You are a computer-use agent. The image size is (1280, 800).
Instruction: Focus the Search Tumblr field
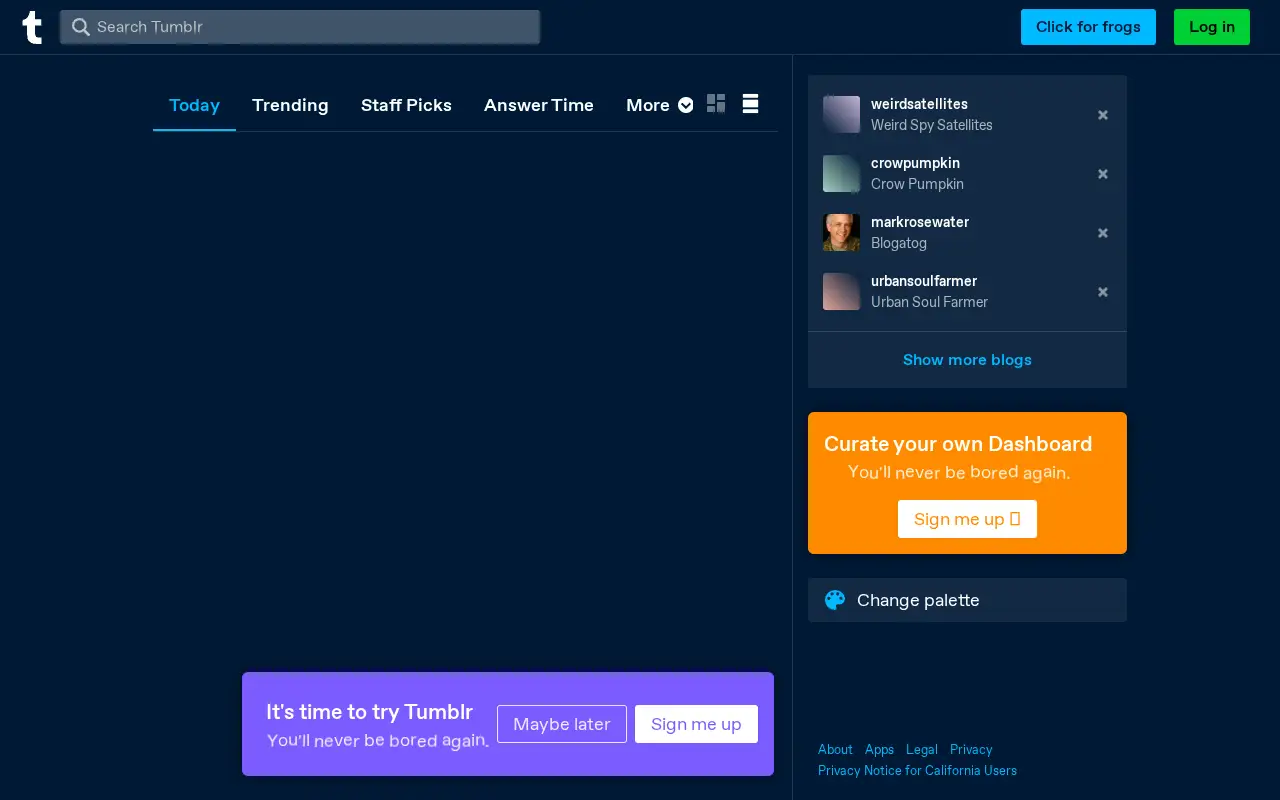[x=300, y=27]
